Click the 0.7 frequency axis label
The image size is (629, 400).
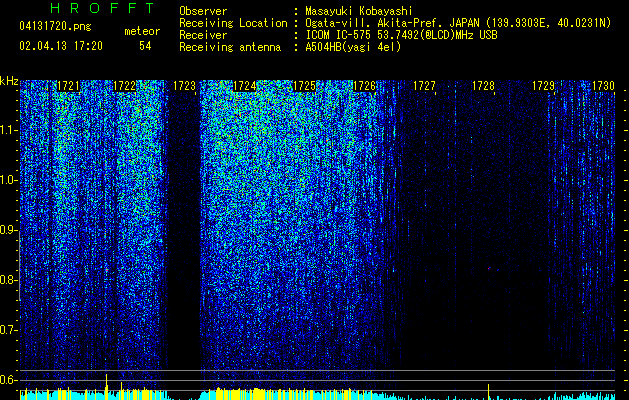pos(9,330)
